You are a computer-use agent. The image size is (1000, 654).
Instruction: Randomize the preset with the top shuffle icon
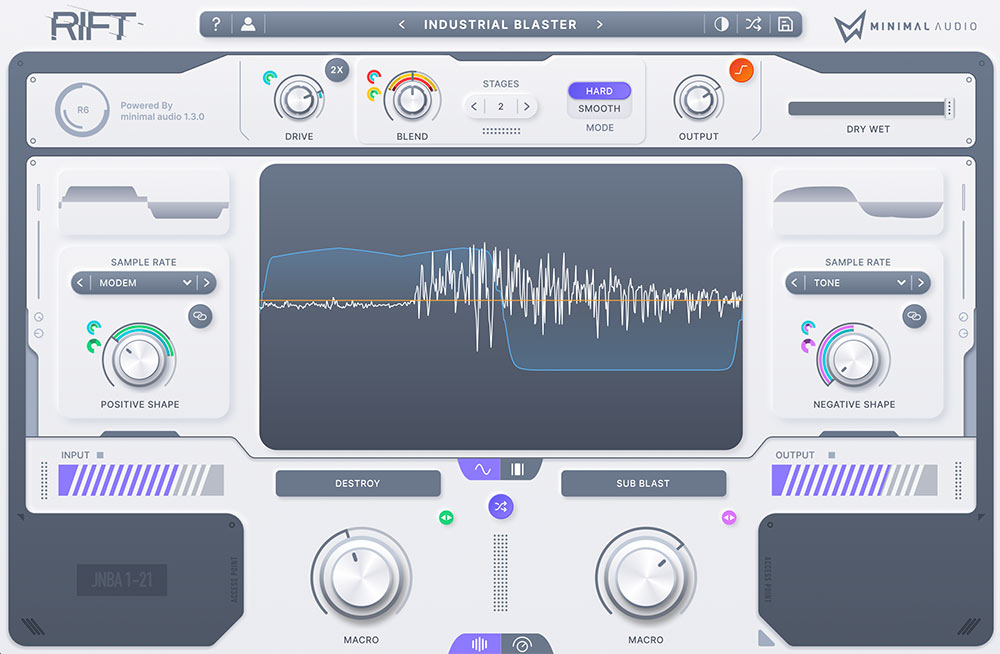pyautogui.click(x=753, y=23)
